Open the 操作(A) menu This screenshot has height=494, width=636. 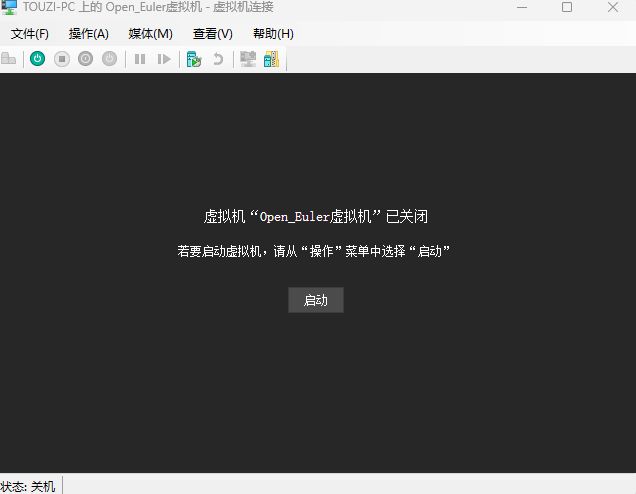point(88,34)
